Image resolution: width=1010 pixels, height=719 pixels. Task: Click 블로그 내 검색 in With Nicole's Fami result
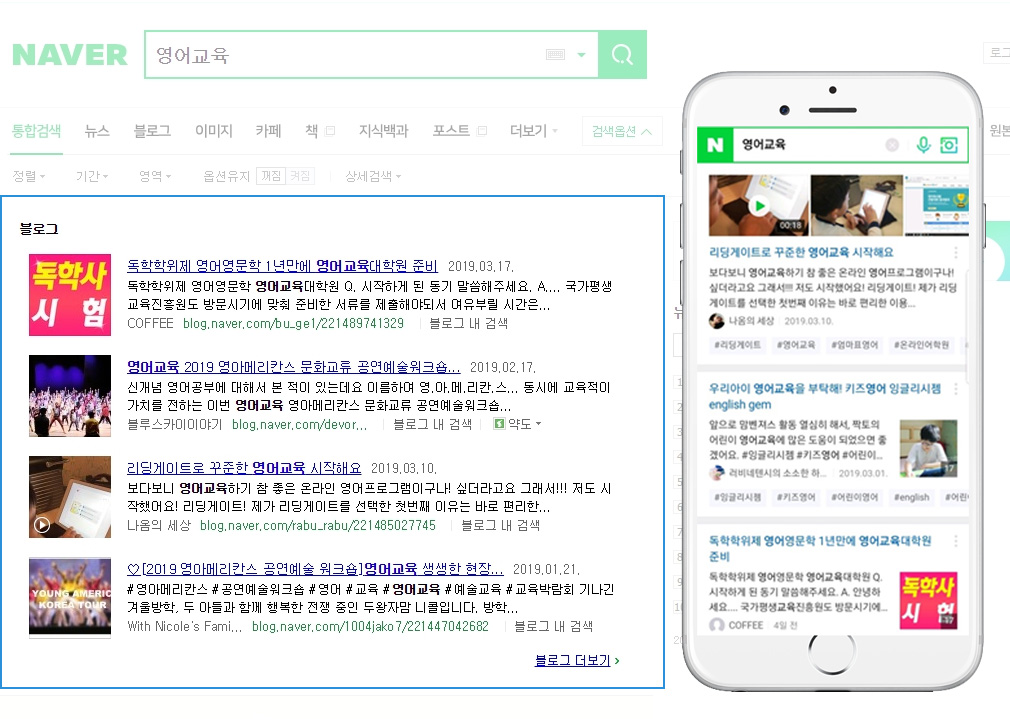click(554, 627)
